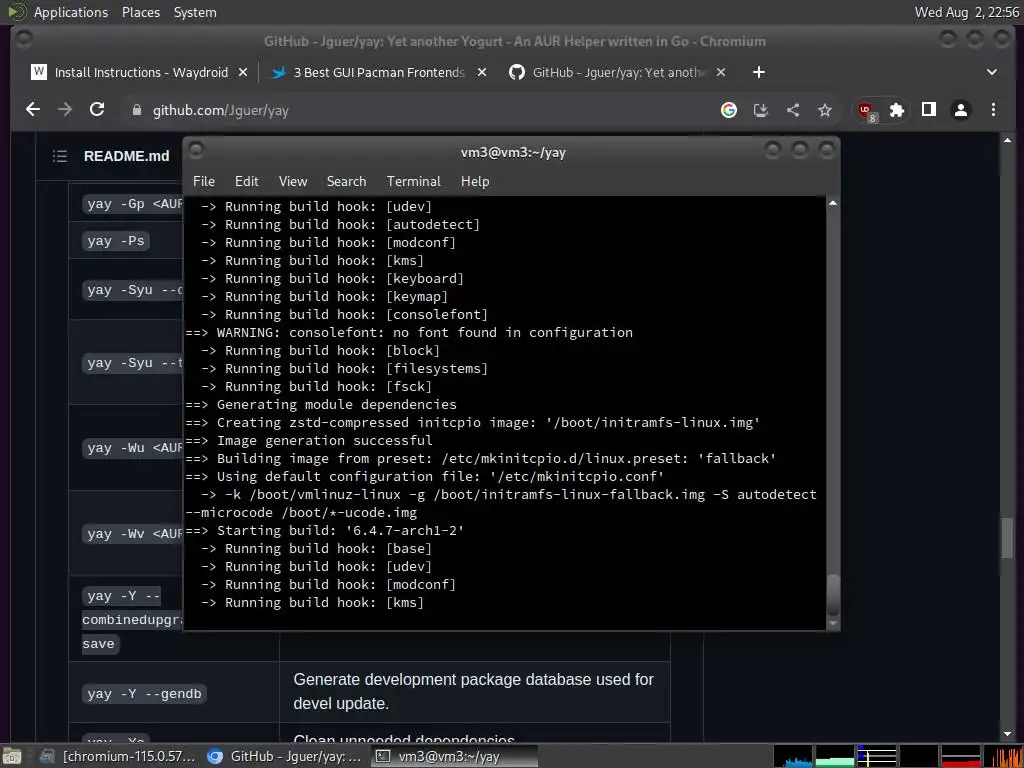1024x768 pixels.
Task: Close the 3 Best GUI Pacman Frontends tab
Action: pos(482,72)
